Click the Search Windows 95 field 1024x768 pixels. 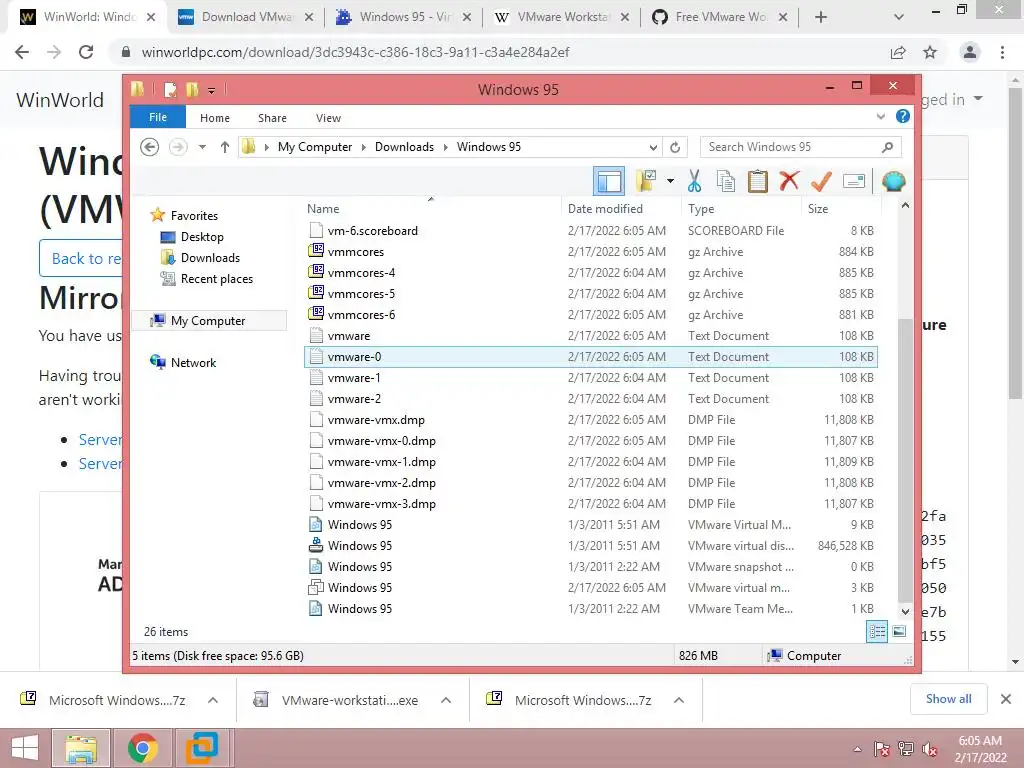pyautogui.click(x=800, y=147)
